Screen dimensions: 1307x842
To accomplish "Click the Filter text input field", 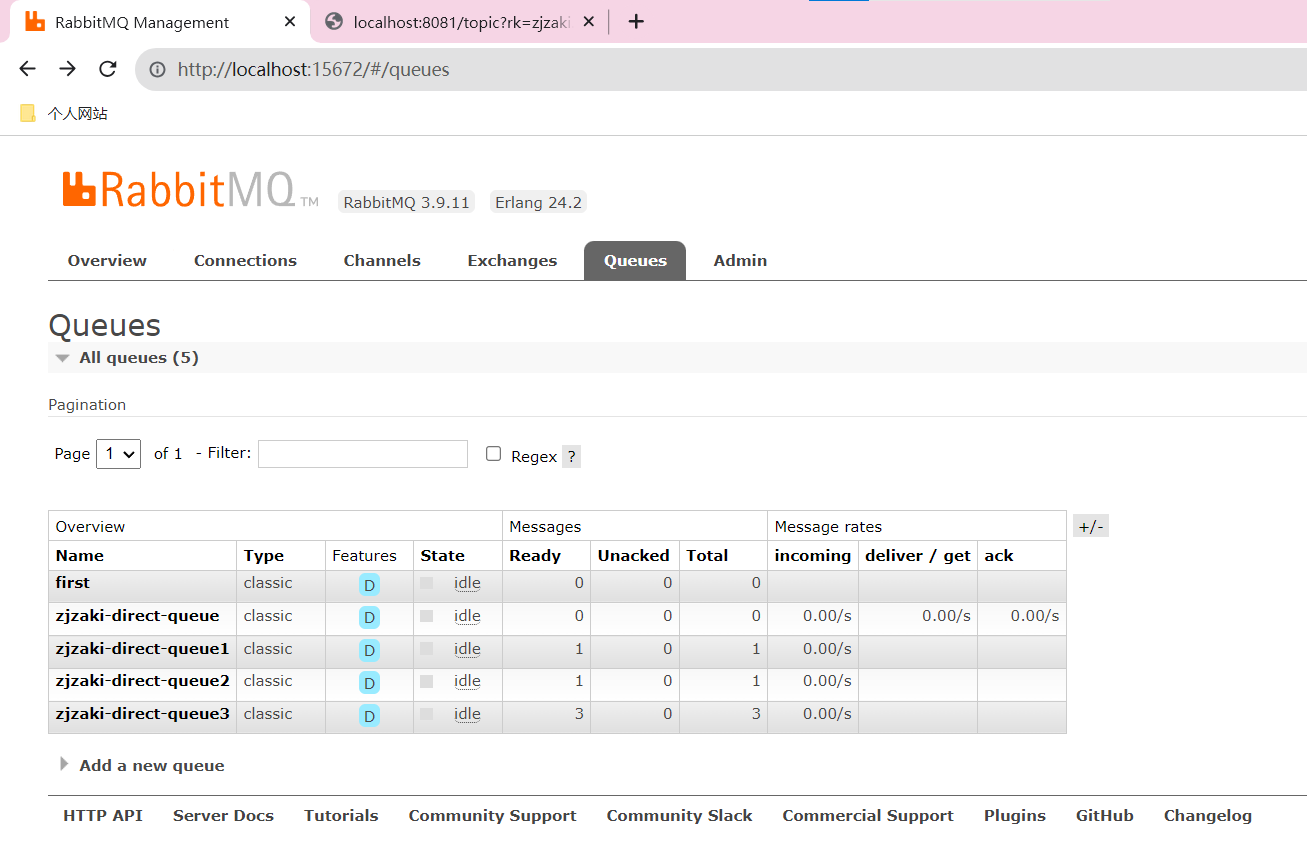I will pos(363,454).
